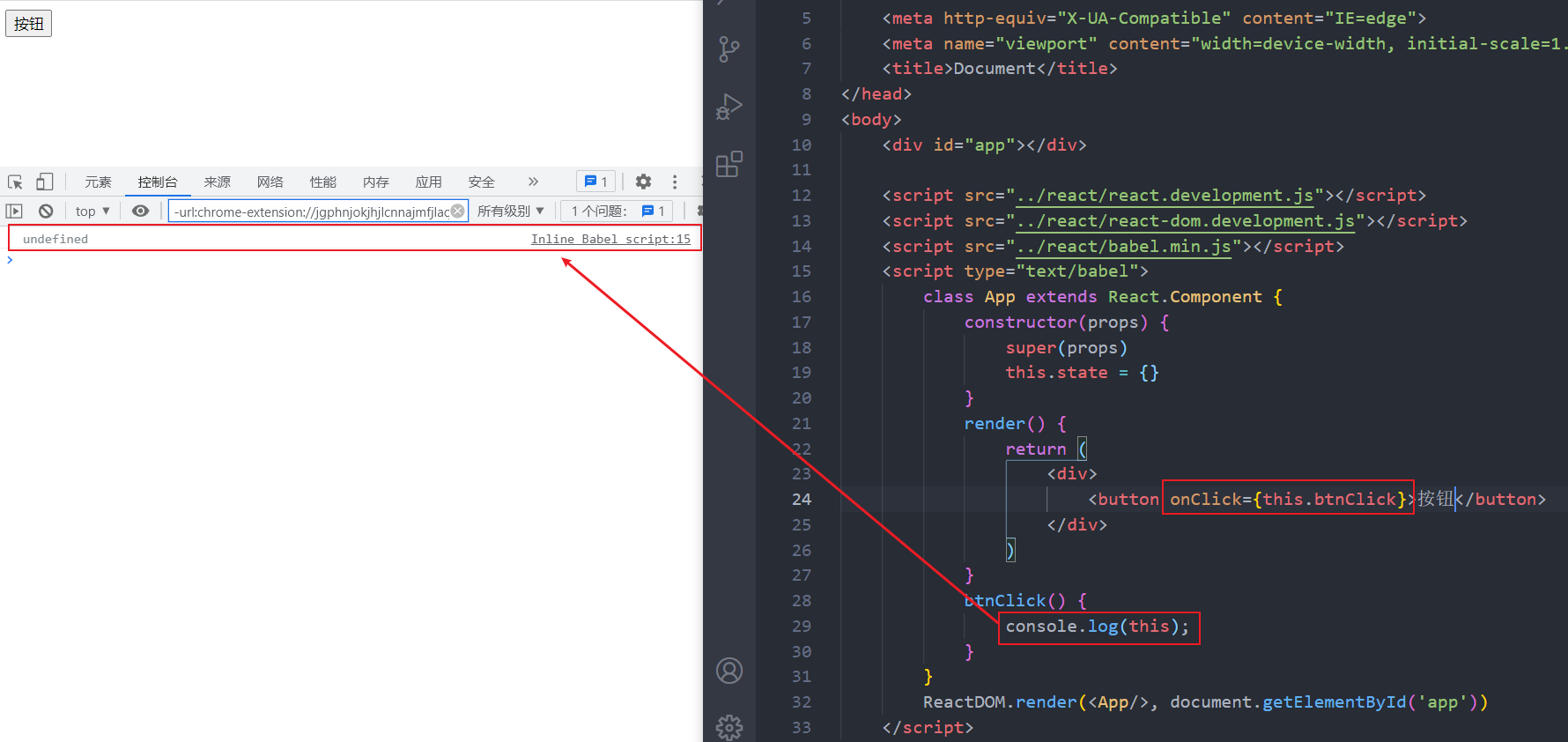Open the DevTools three-dot menu
The height and width of the screenshot is (742, 1568).
coord(675,182)
